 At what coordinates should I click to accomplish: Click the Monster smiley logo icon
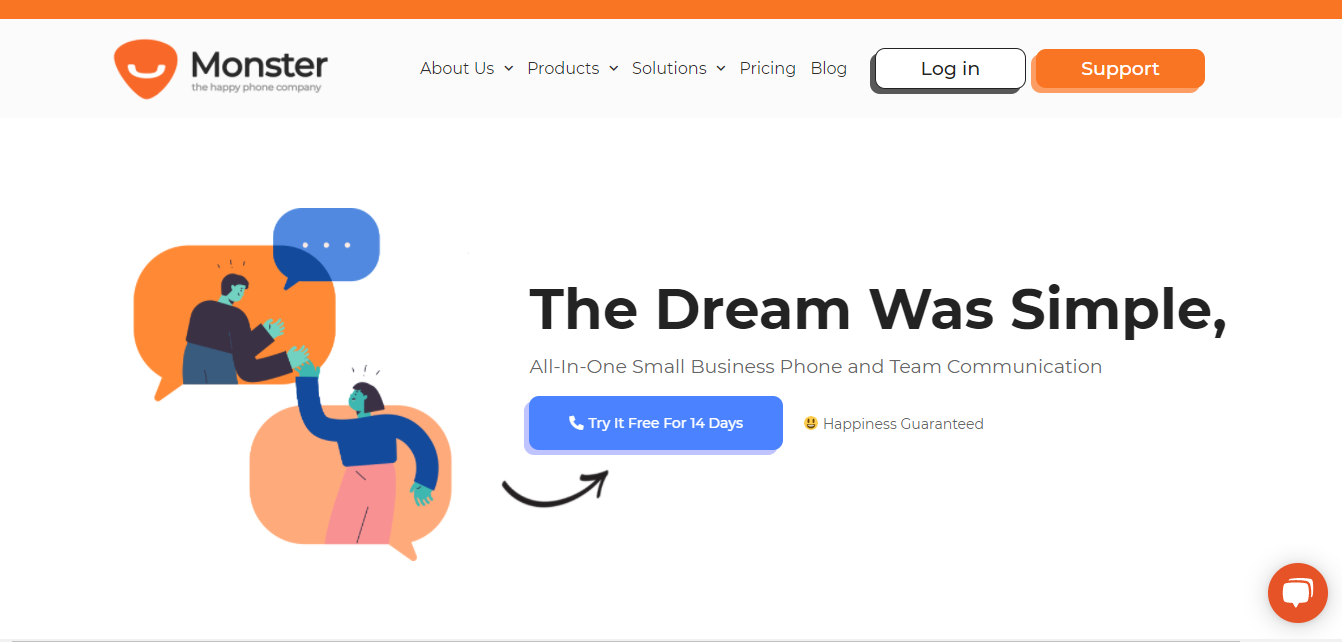click(x=146, y=69)
